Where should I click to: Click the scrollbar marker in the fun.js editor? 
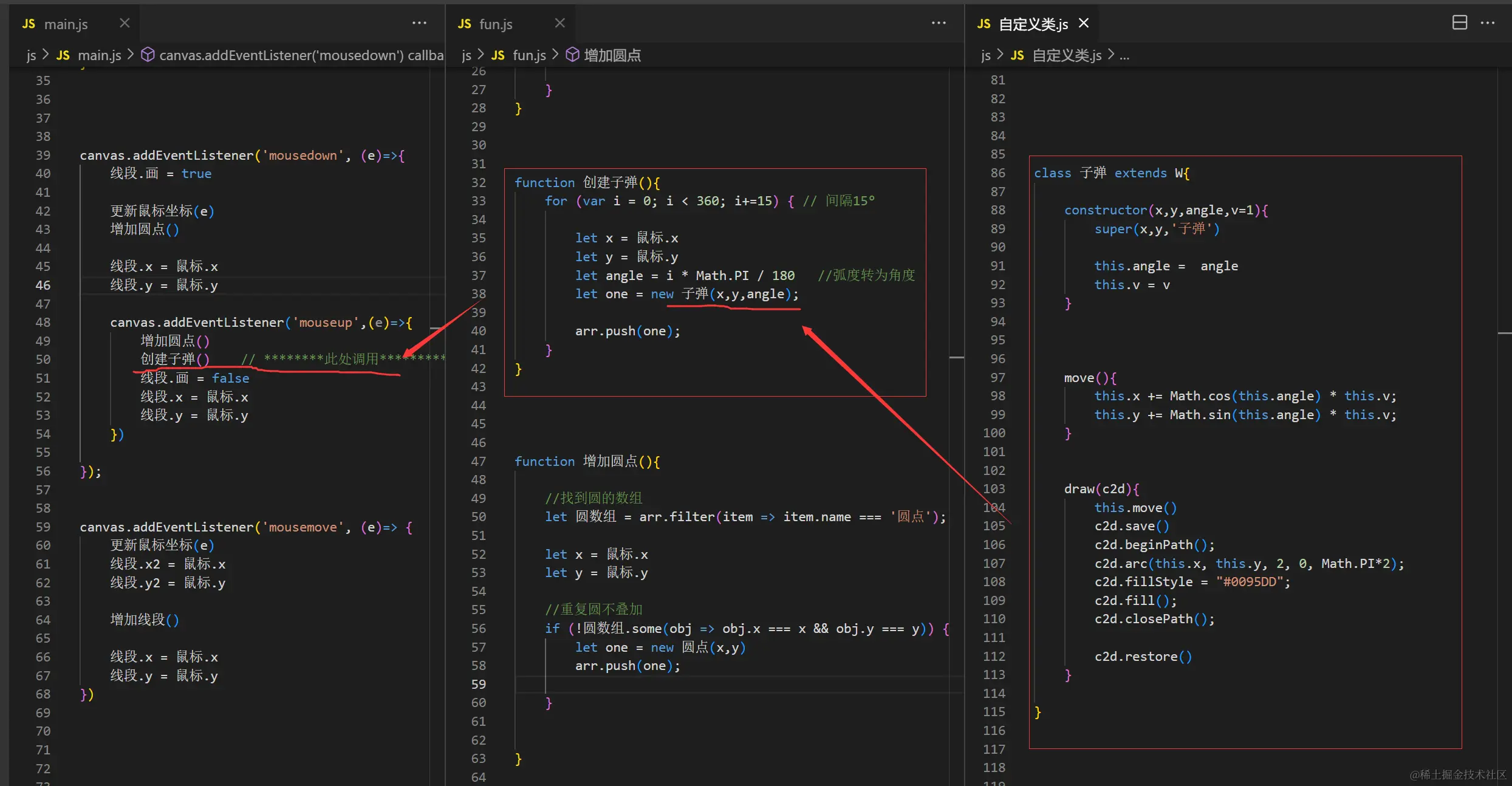tap(956, 357)
